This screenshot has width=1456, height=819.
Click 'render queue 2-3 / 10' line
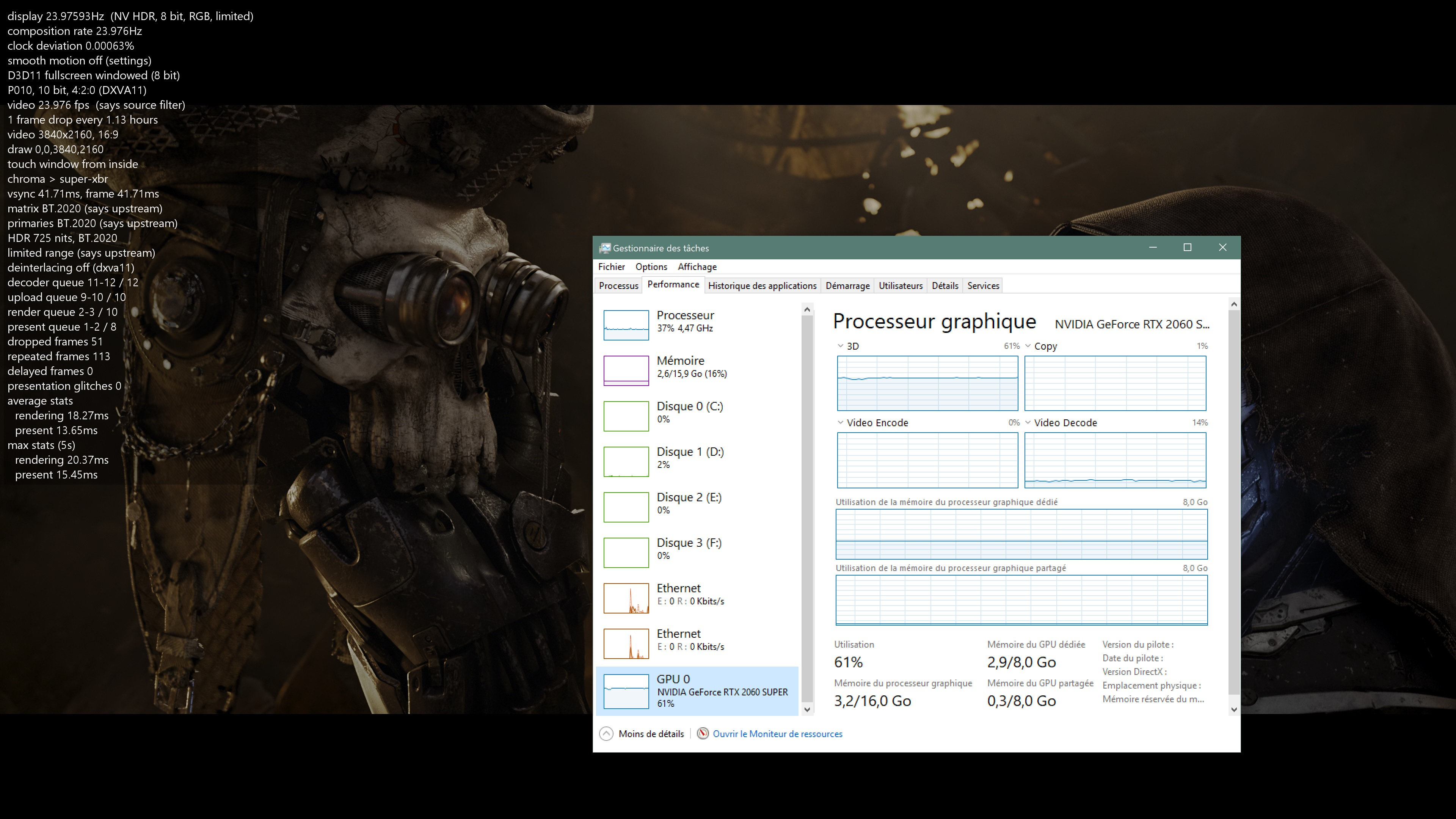tap(62, 312)
